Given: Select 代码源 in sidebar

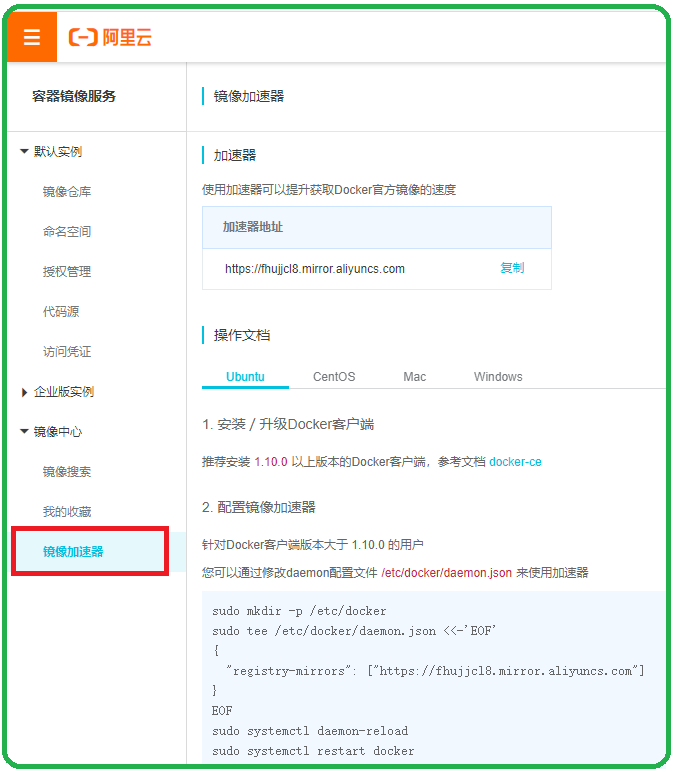Looking at the screenshot, I should pos(61,312).
